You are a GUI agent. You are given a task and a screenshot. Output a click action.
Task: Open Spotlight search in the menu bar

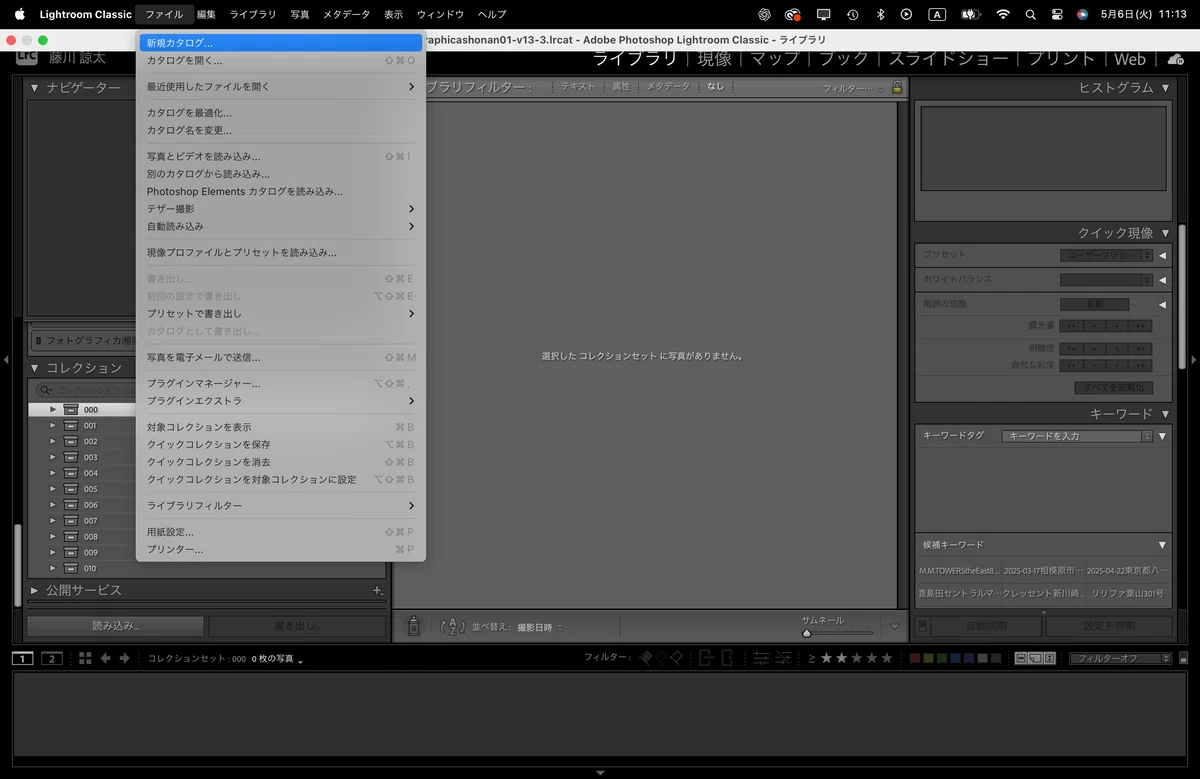tap(1030, 14)
